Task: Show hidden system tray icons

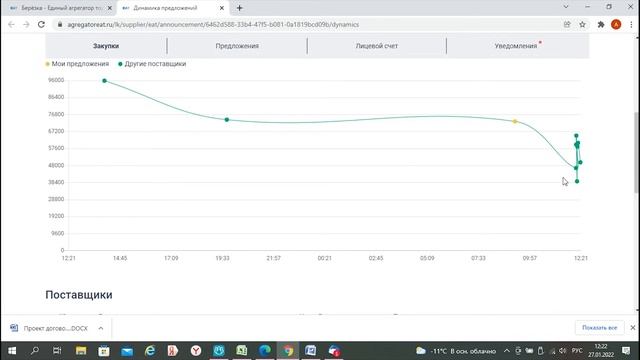Action: [x=507, y=351]
